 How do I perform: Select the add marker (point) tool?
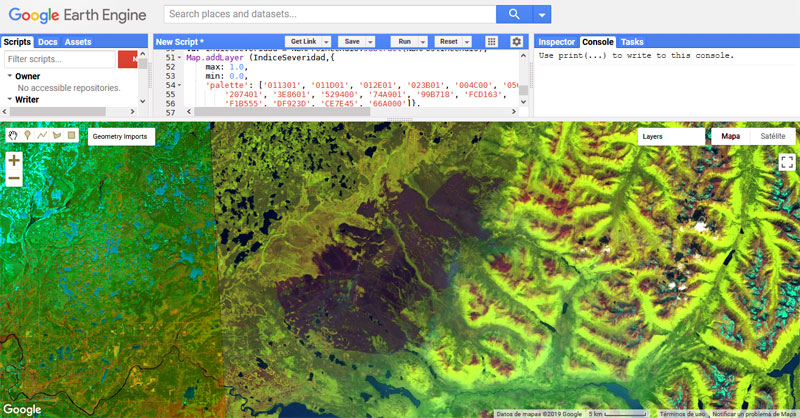(28, 135)
